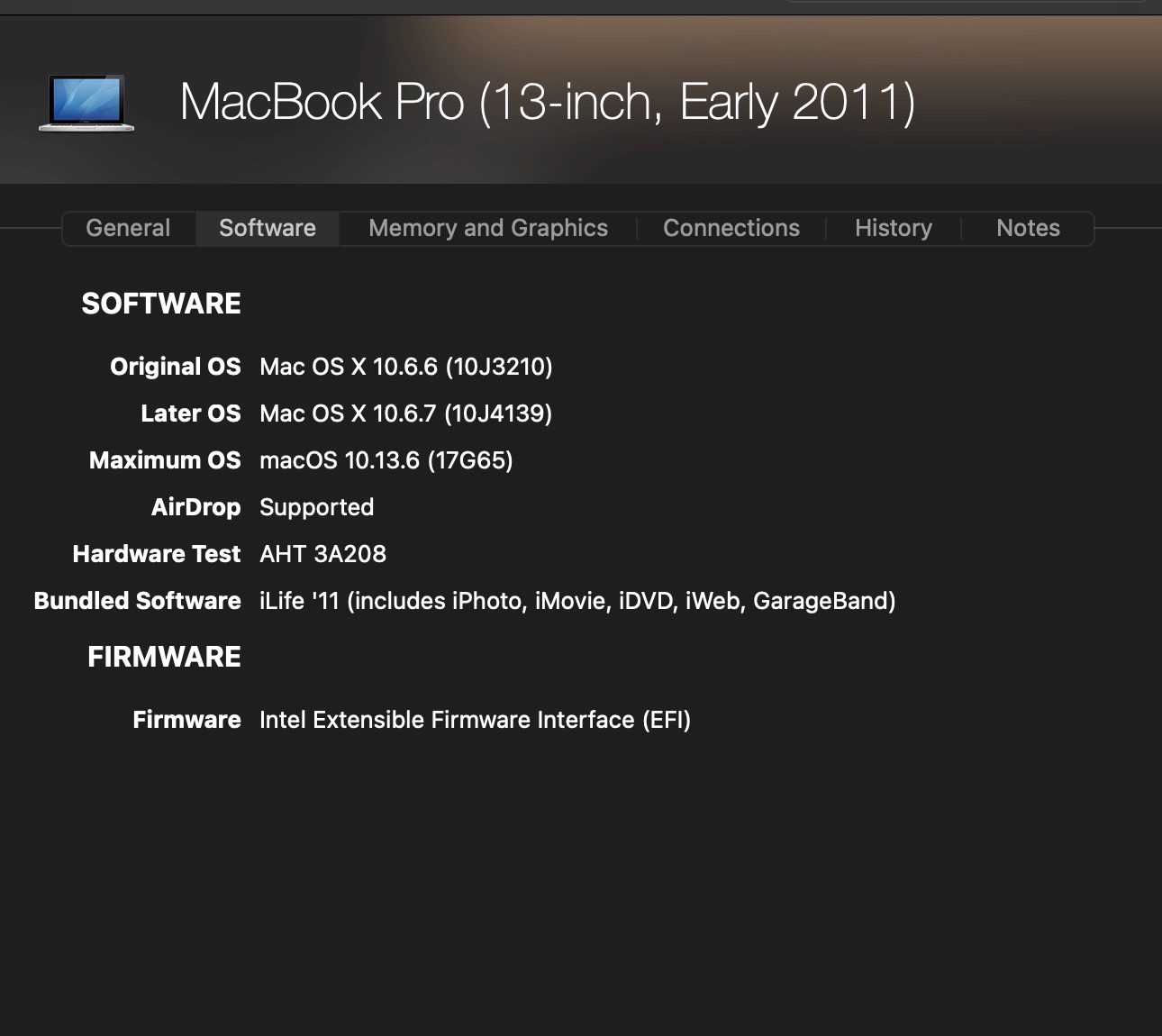Show the History tab

point(894,228)
